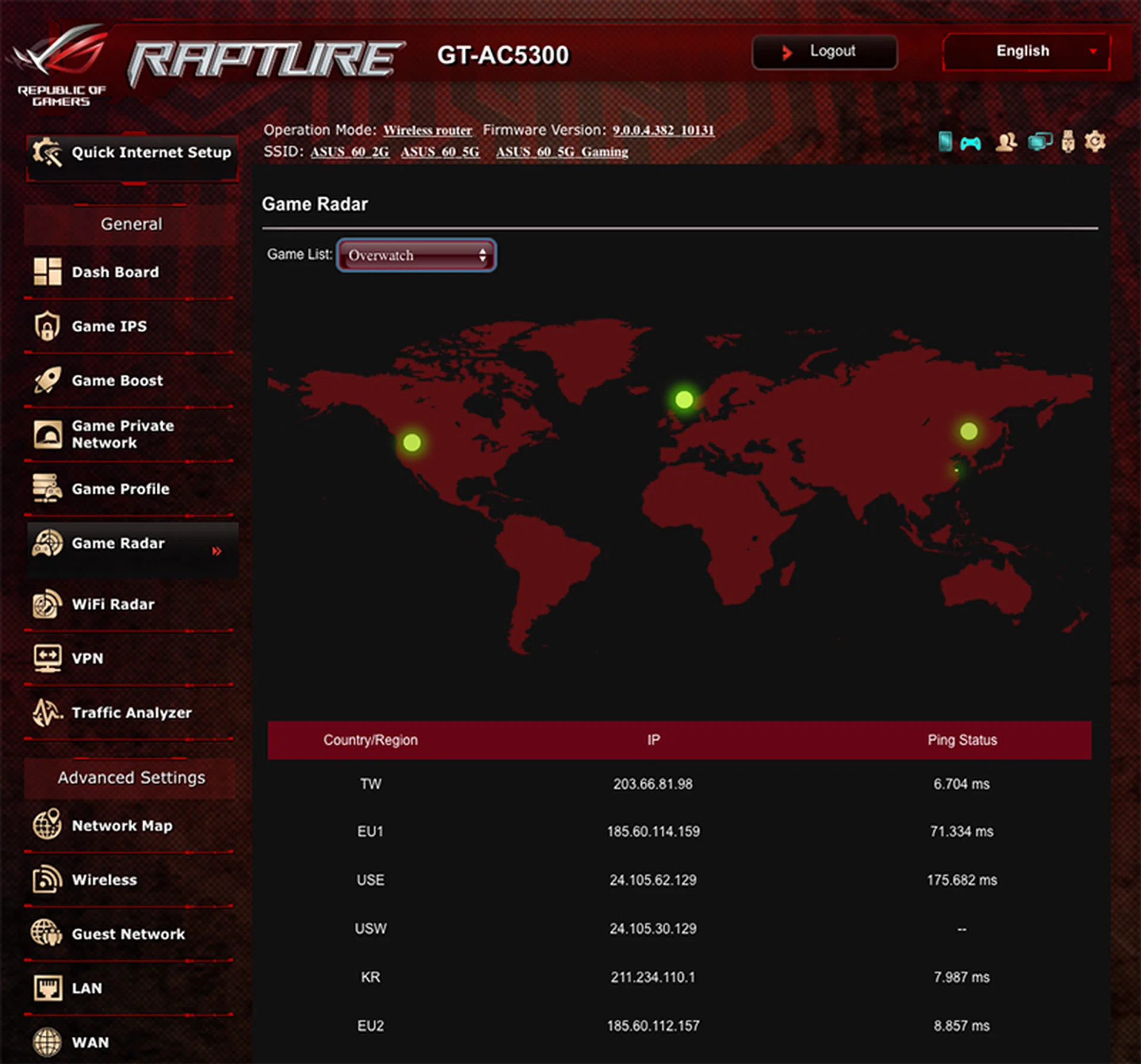Open the Game IPS shield icon
The width and height of the screenshot is (1141, 1064).
coord(47,326)
